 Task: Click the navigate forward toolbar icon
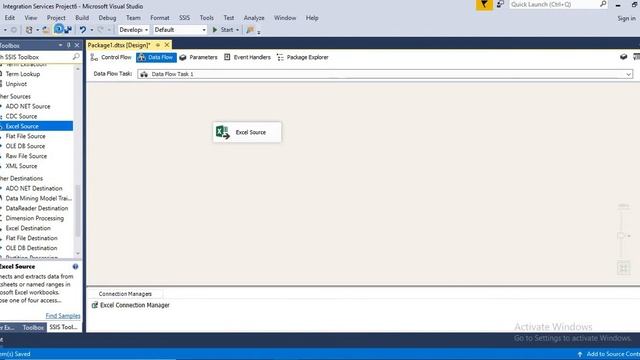tap(14, 30)
